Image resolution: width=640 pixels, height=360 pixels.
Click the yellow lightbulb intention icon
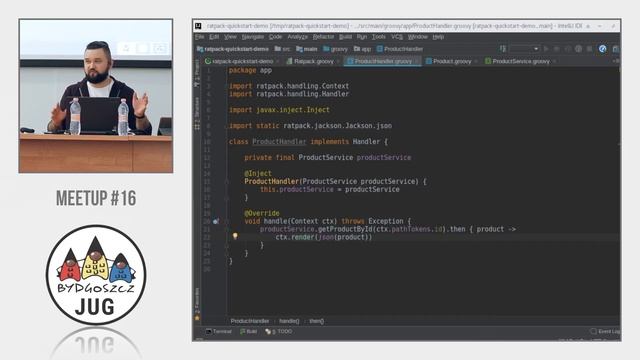click(x=235, y=236)
